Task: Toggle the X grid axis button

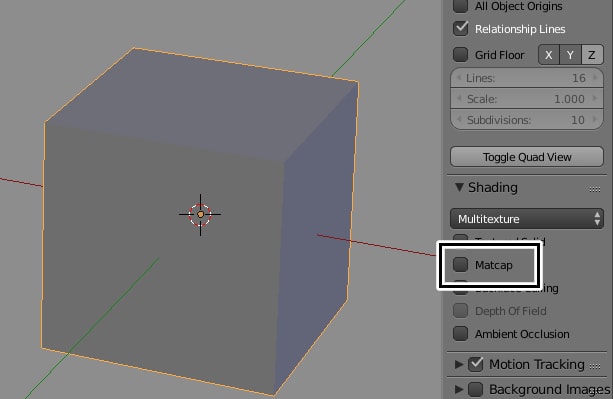Action: (x=549, y=55)
